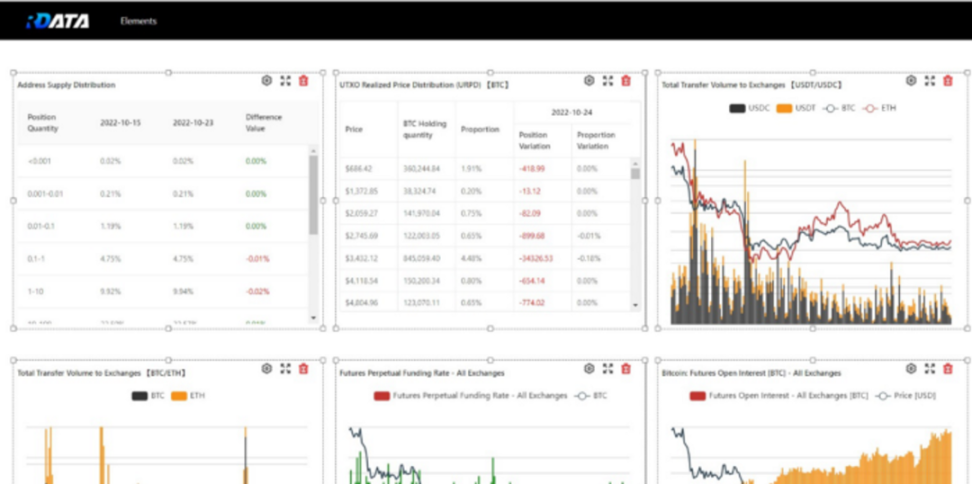
Task: Delete the UTXO Realized Price Distribution panel
Action: click(x=626, y=81)
